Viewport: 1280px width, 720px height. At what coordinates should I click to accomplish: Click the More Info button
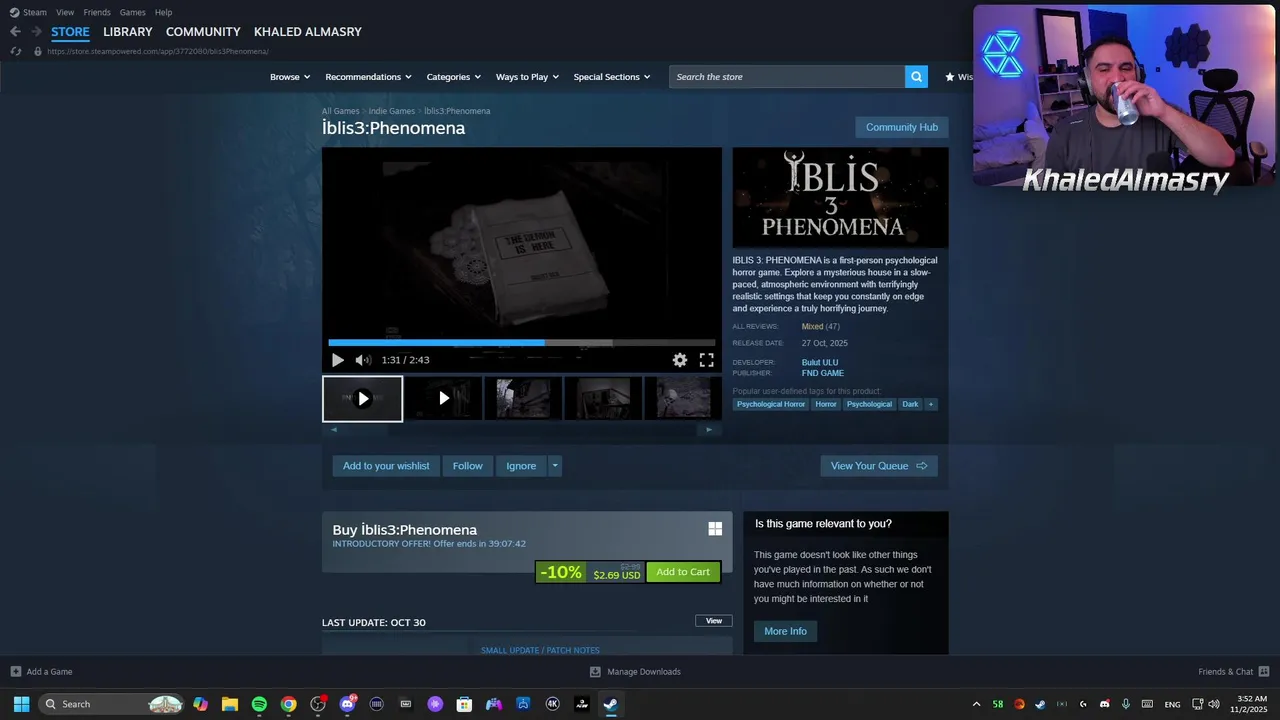[x=785, y=631]
